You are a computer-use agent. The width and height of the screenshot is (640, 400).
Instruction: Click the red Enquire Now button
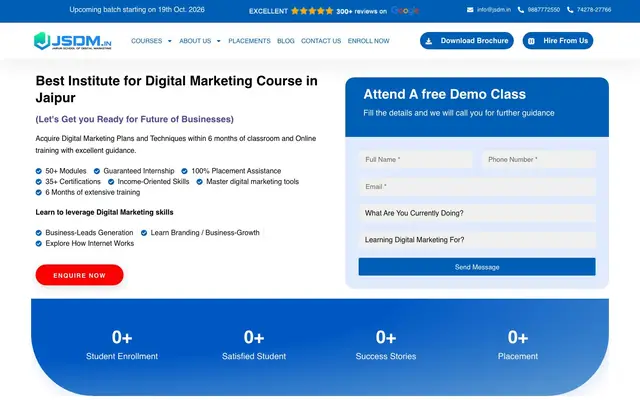tap(80, 275)
